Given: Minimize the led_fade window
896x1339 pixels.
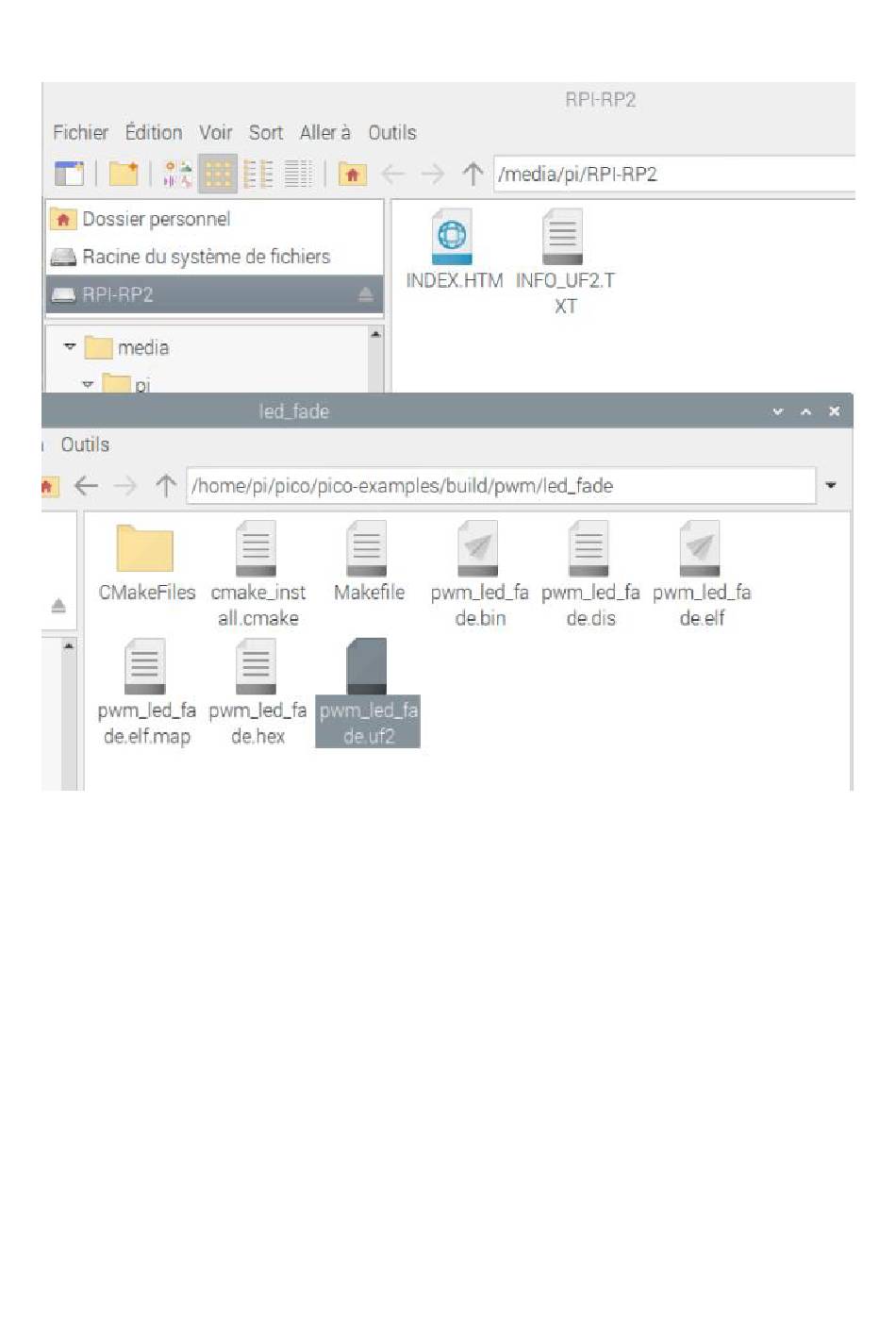Looking at the screenshot, I should [x=777, y=411].
